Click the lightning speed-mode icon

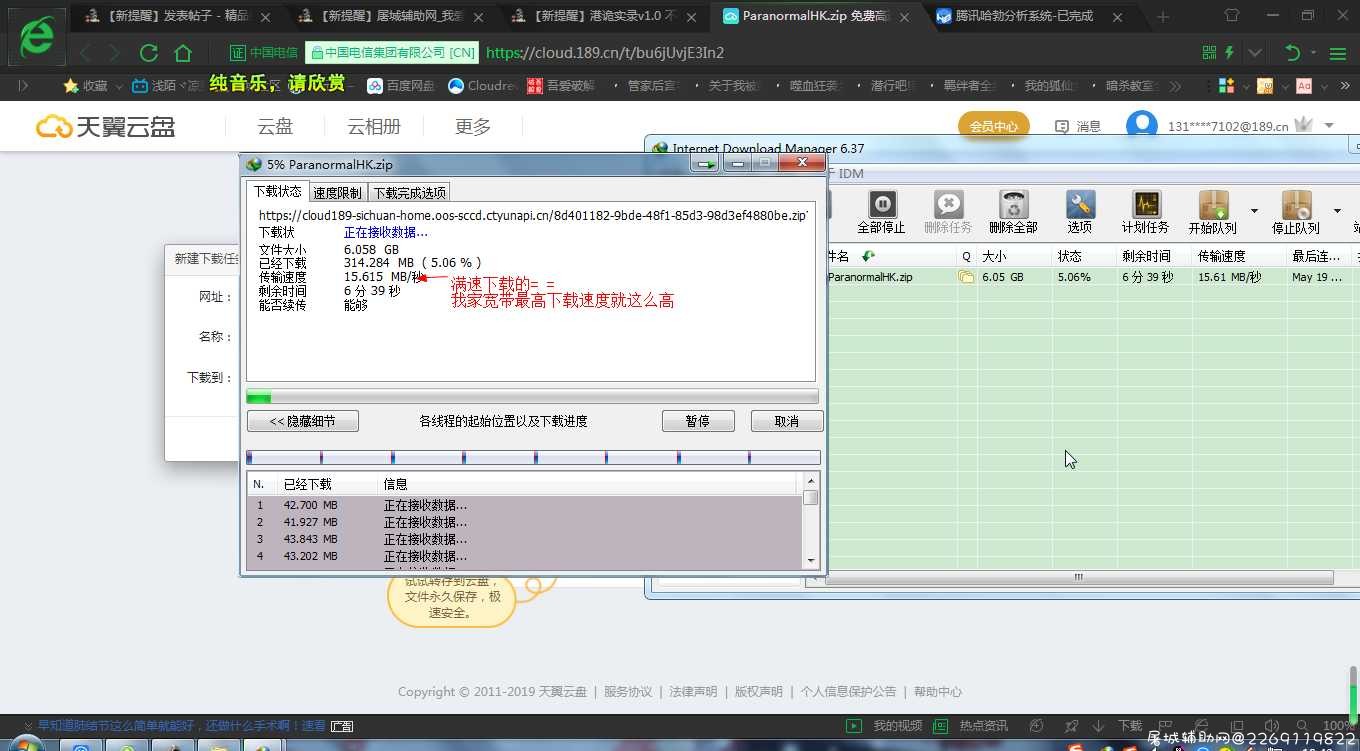tap(1230, 53)
